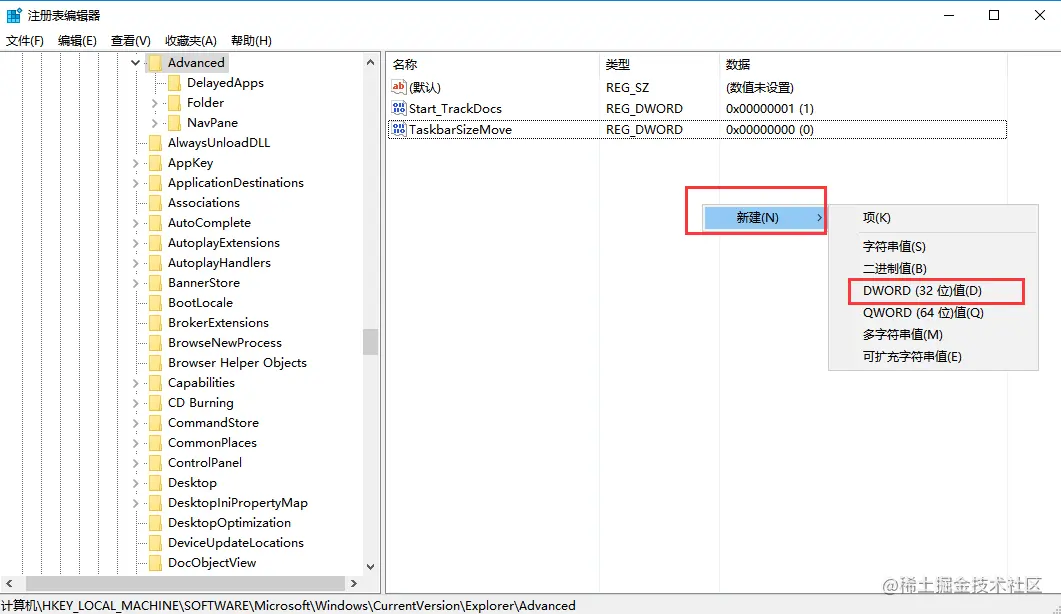Expand the CommandStore key

[135, 422]
